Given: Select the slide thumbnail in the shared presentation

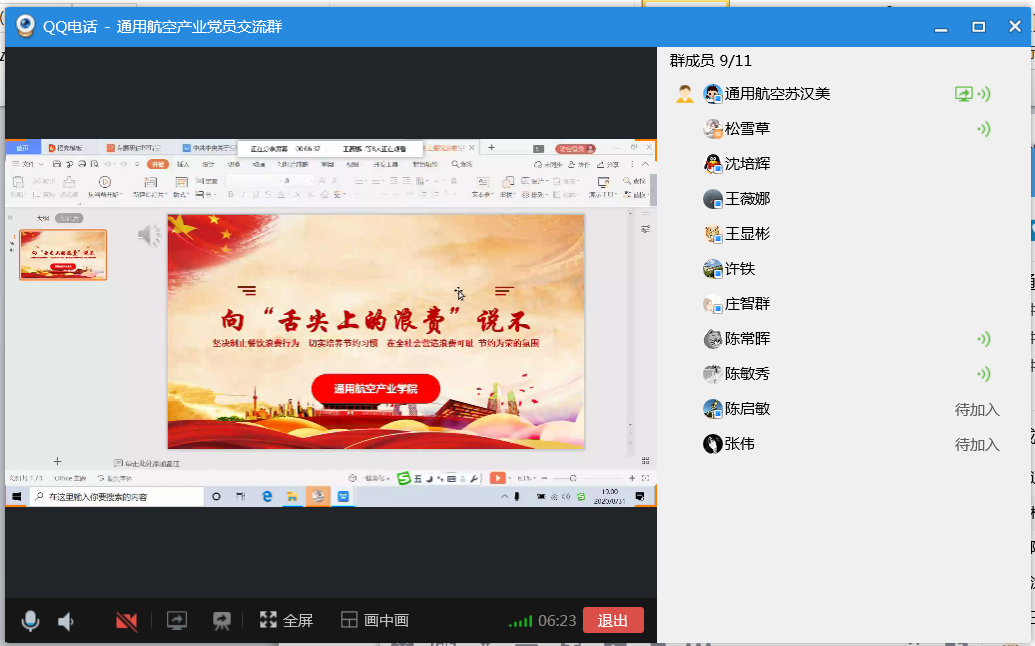Looking at the screenshot, I should pos(63,254).
